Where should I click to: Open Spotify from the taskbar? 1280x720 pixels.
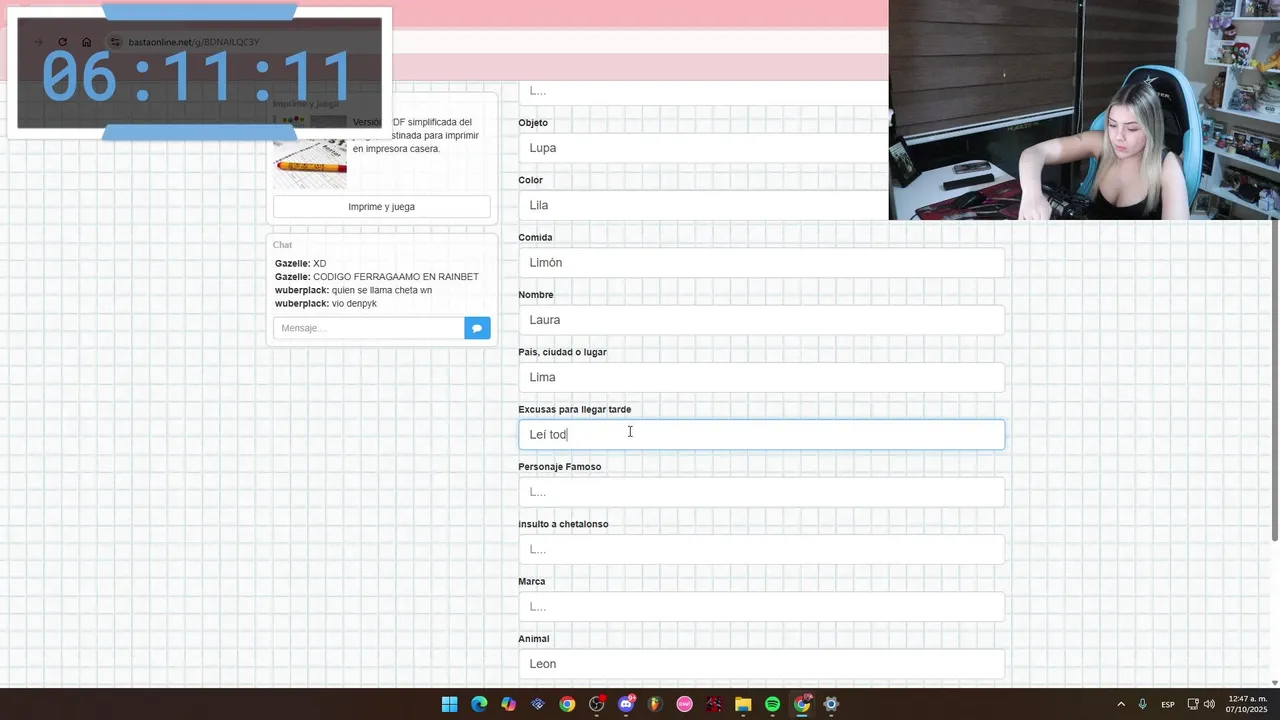(x=773, y=704)
